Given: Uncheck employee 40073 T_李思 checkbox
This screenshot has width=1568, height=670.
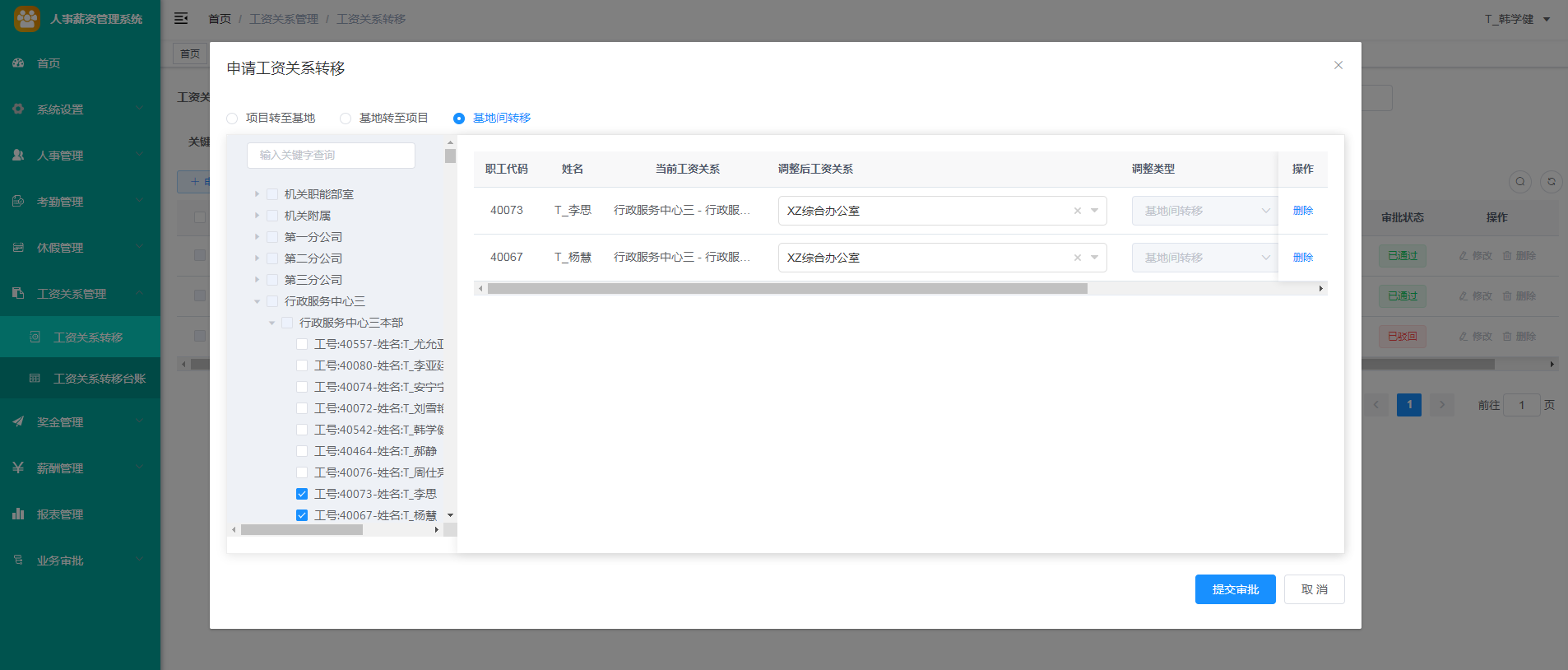Looking at the screenshot, I should [302, 494].
